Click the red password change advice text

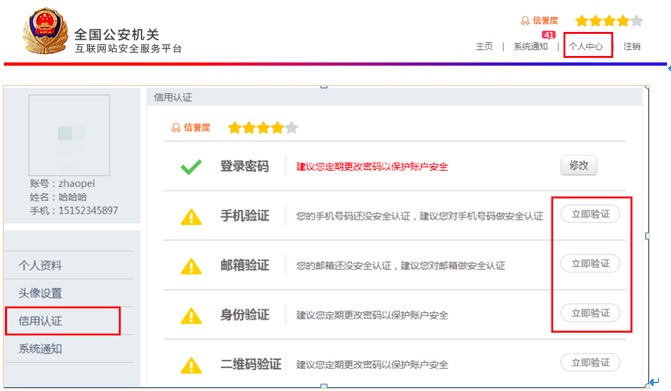372,167
